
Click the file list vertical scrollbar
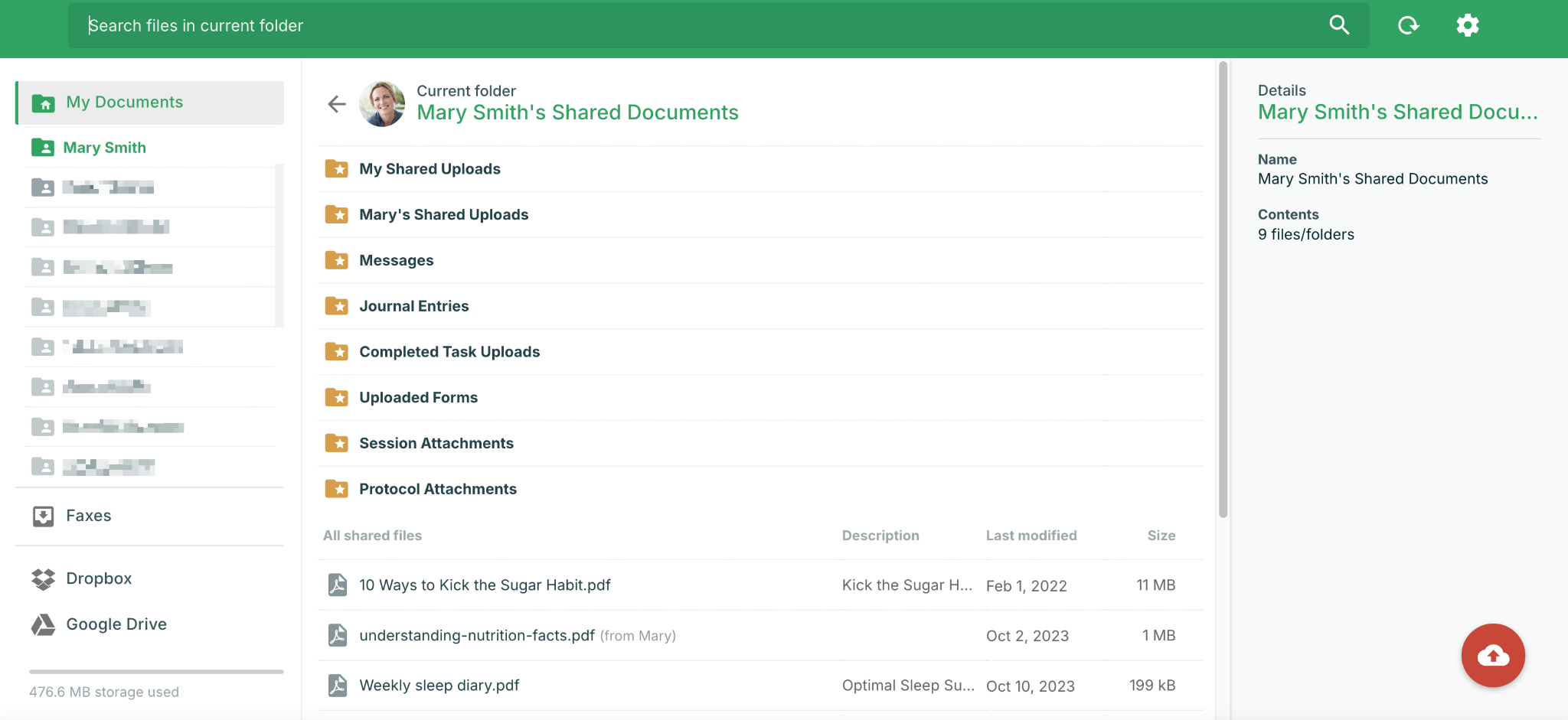point(1223,291)
